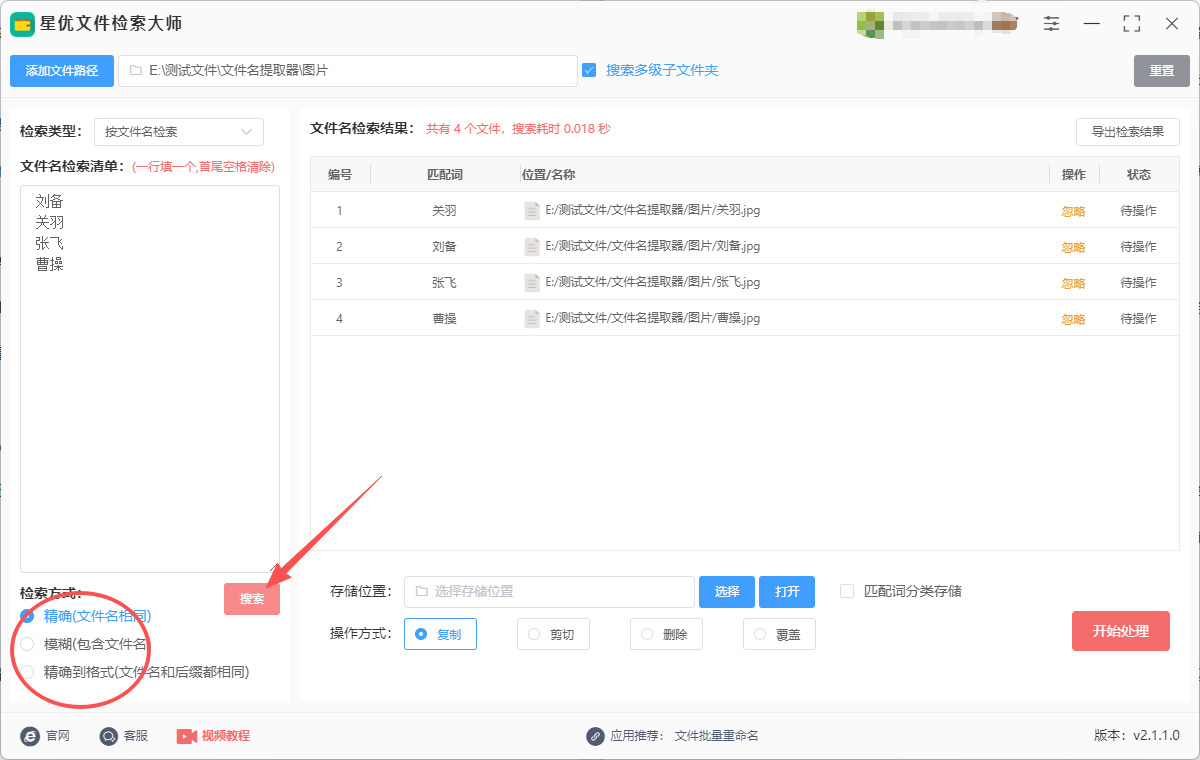Viewport: 1200px width, 760px height.
Task: Click the 重置 button
Action: pos(1162,71)
